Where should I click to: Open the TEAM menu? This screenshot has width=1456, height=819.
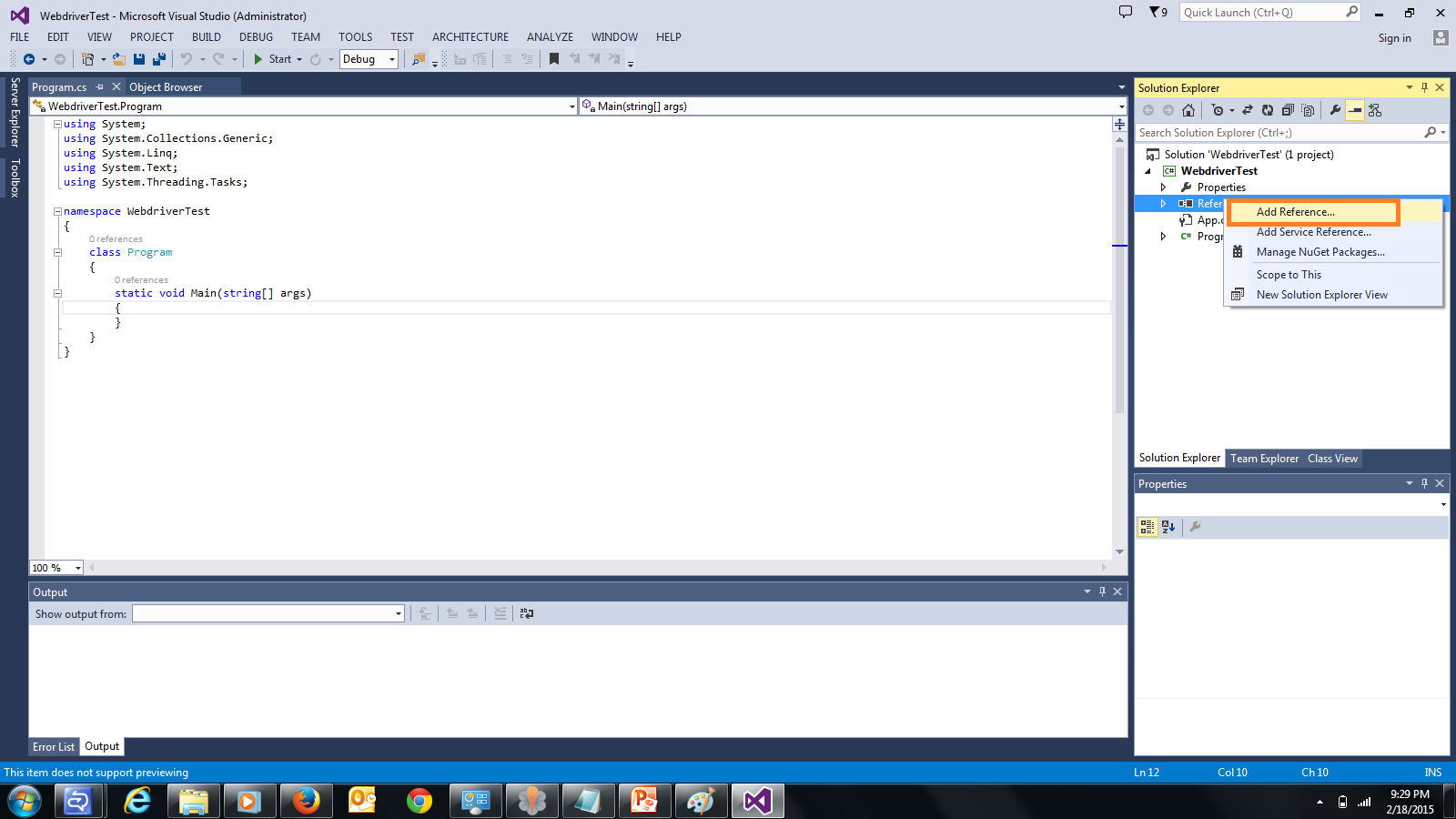point(305,36)
